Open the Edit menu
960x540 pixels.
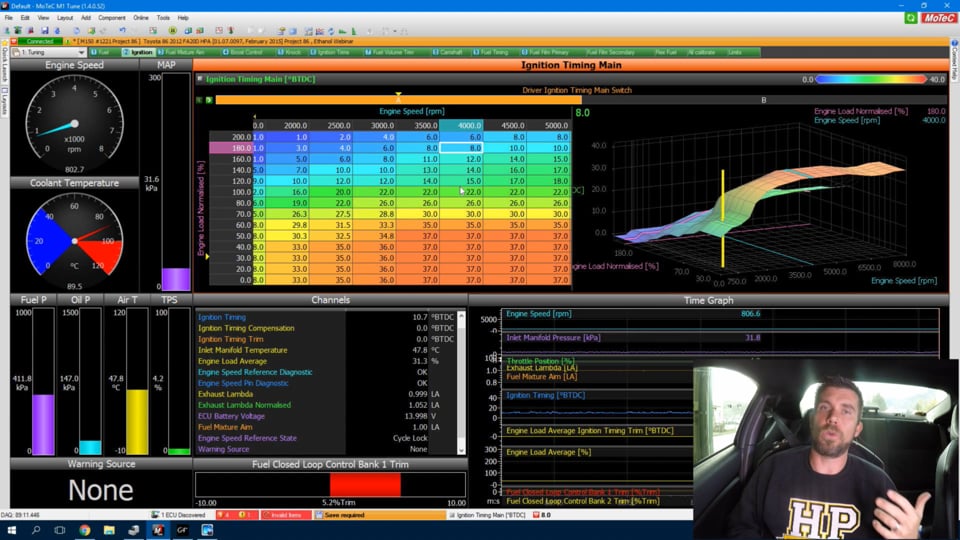pyautogui.click(x=25, y=18)
